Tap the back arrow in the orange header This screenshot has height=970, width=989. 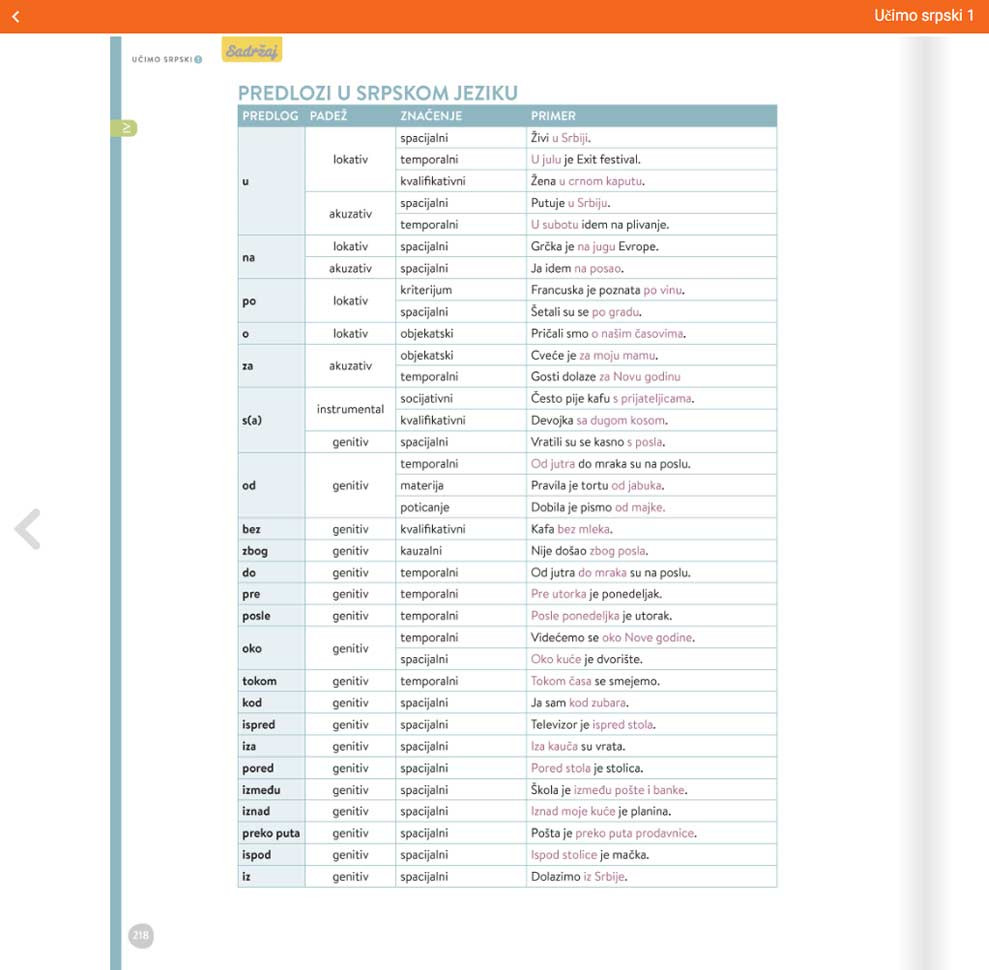point(16,16)
